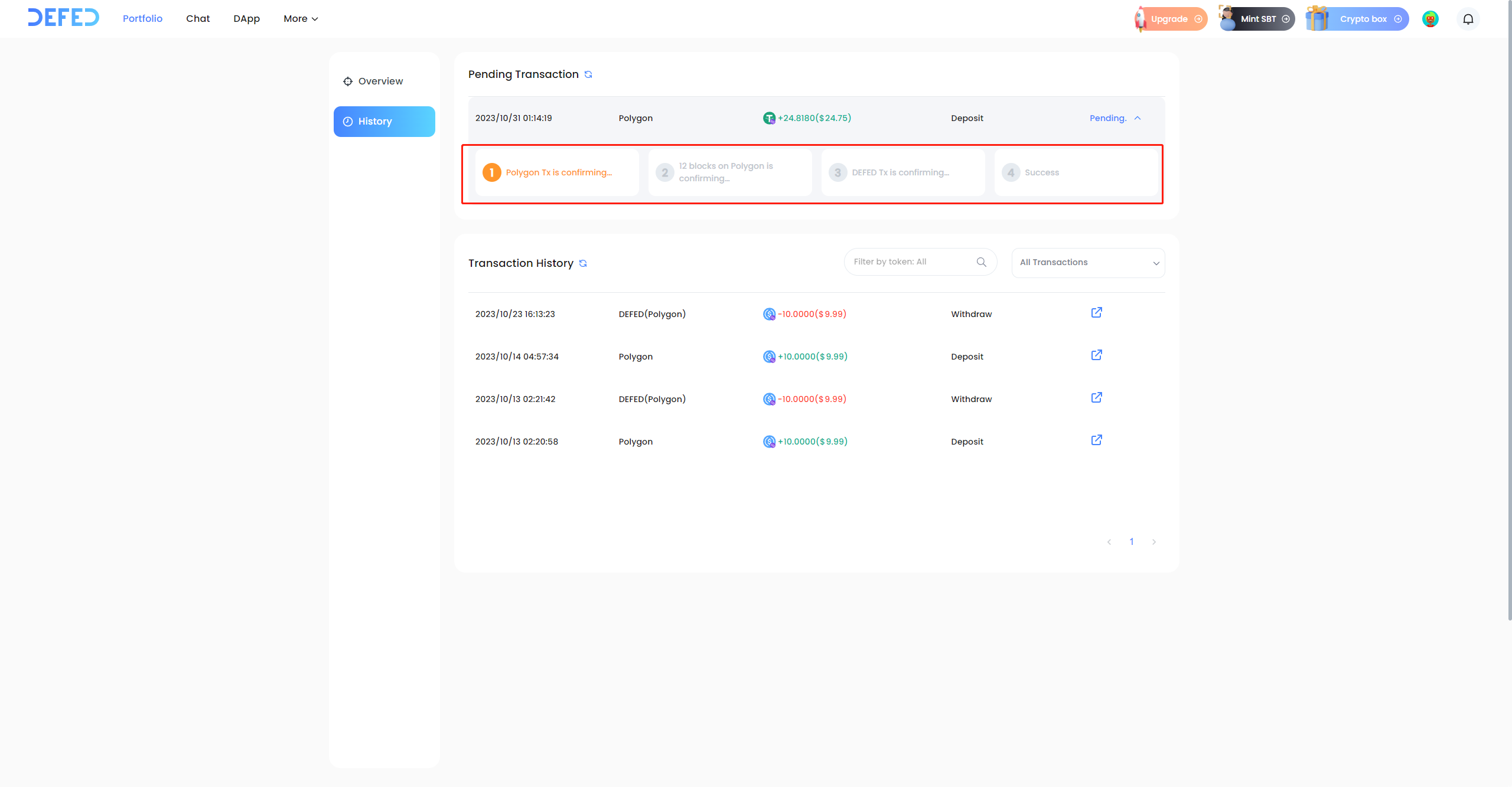
Task: Open the user avatar profile icon
Action: click(1430, 19)
